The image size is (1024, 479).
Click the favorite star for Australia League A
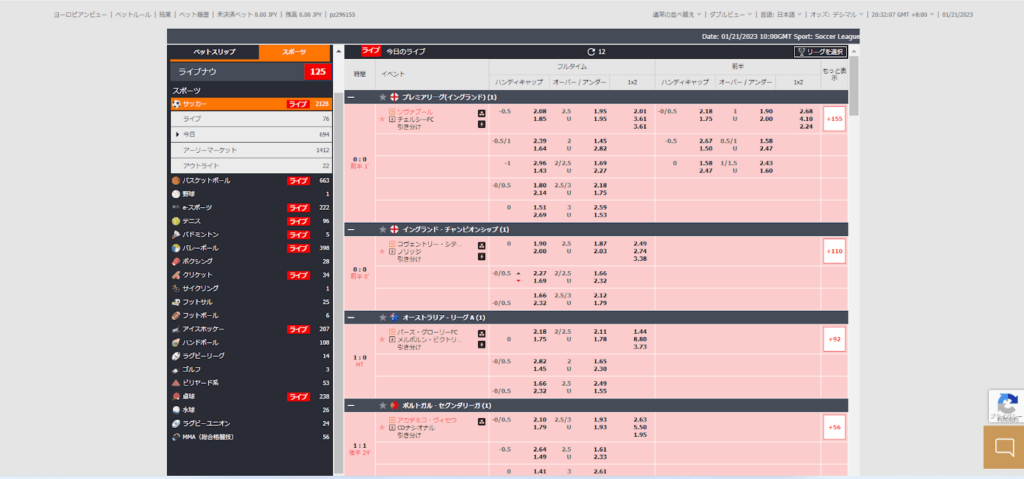pos(383,317)
